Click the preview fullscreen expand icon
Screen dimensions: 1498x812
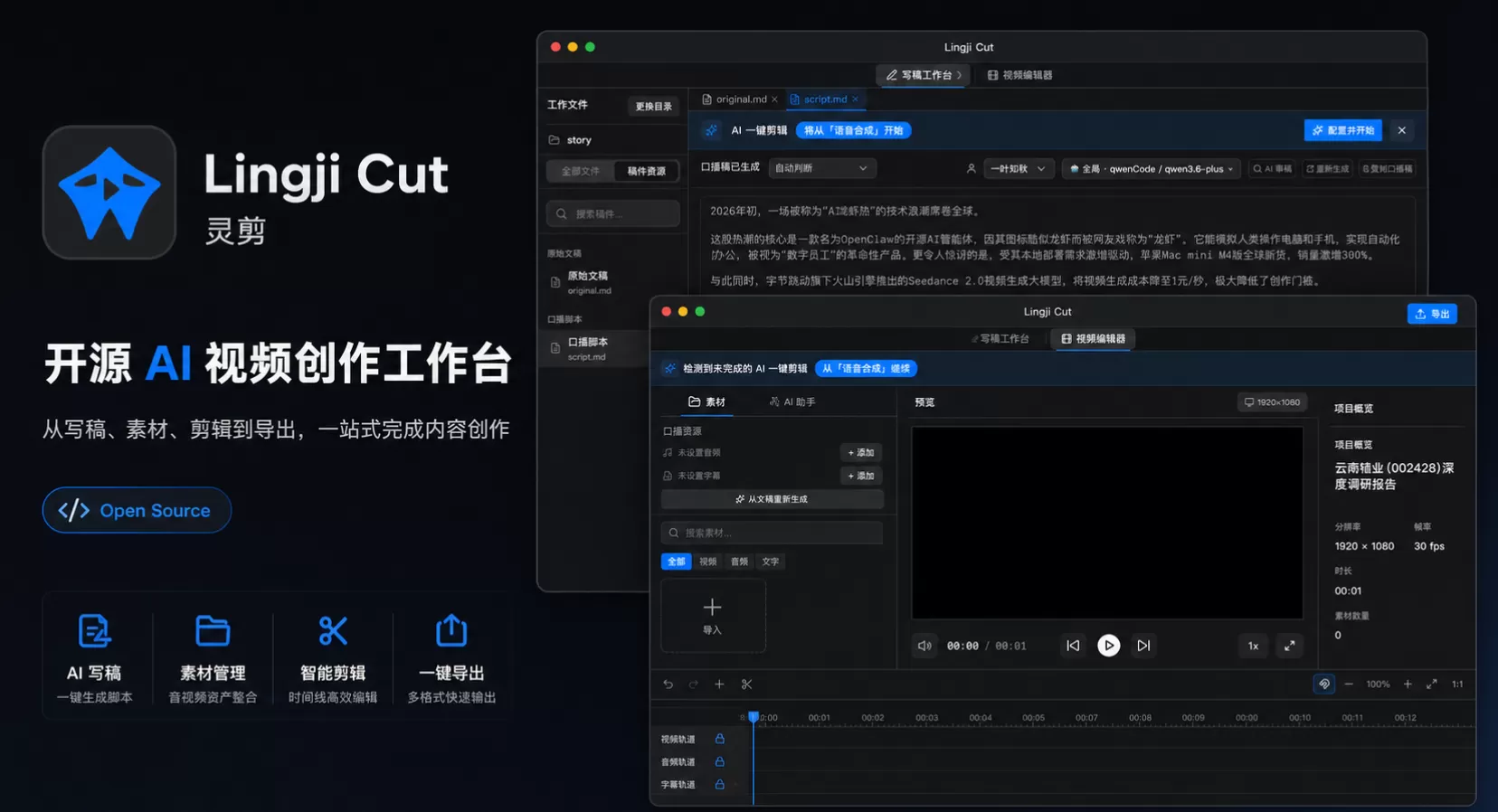pyautogui.click(x=1289, y=646)
